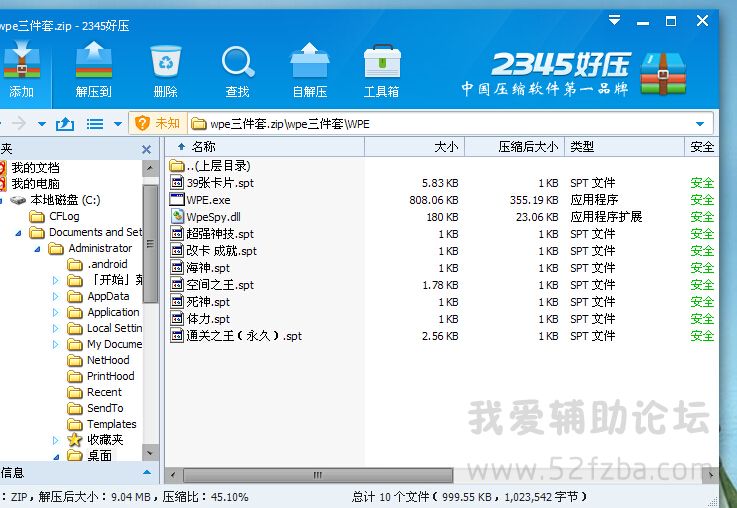Select 本地磁盘 (C:) drive node
Screen dimensions: 737x508
point(65,200)
